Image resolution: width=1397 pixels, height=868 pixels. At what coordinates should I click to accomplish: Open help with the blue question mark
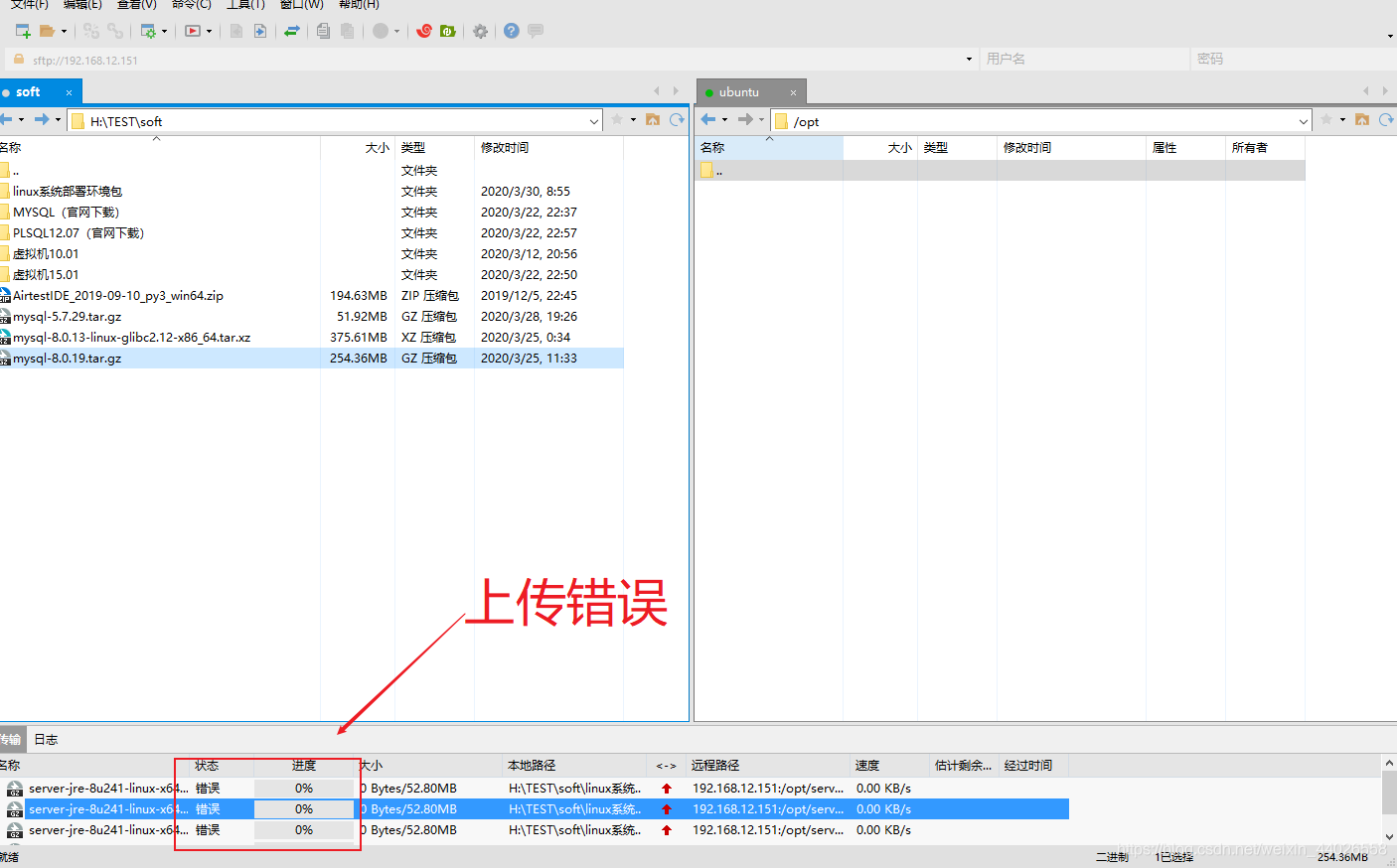pos(512,31)
